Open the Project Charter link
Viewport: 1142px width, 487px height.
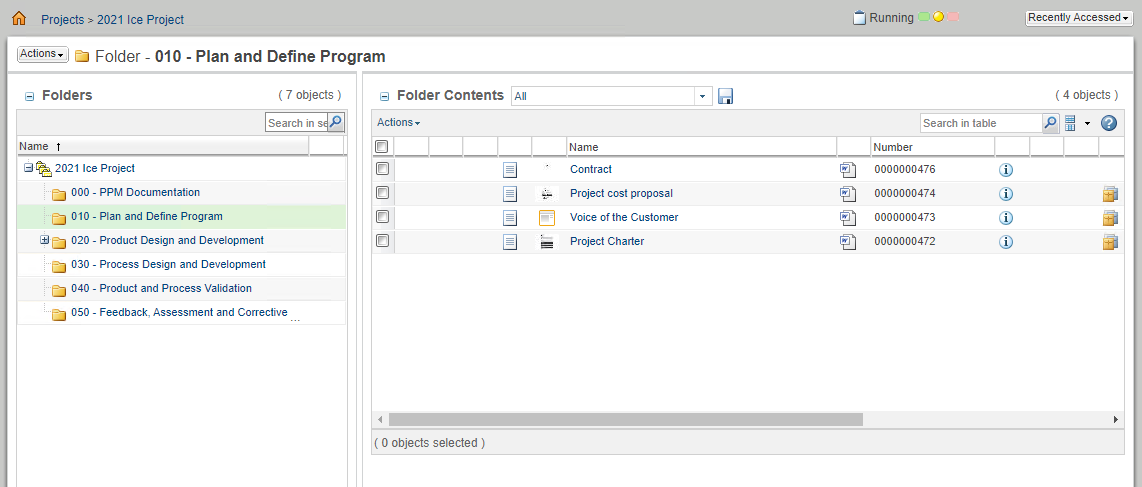pos(607,241)
